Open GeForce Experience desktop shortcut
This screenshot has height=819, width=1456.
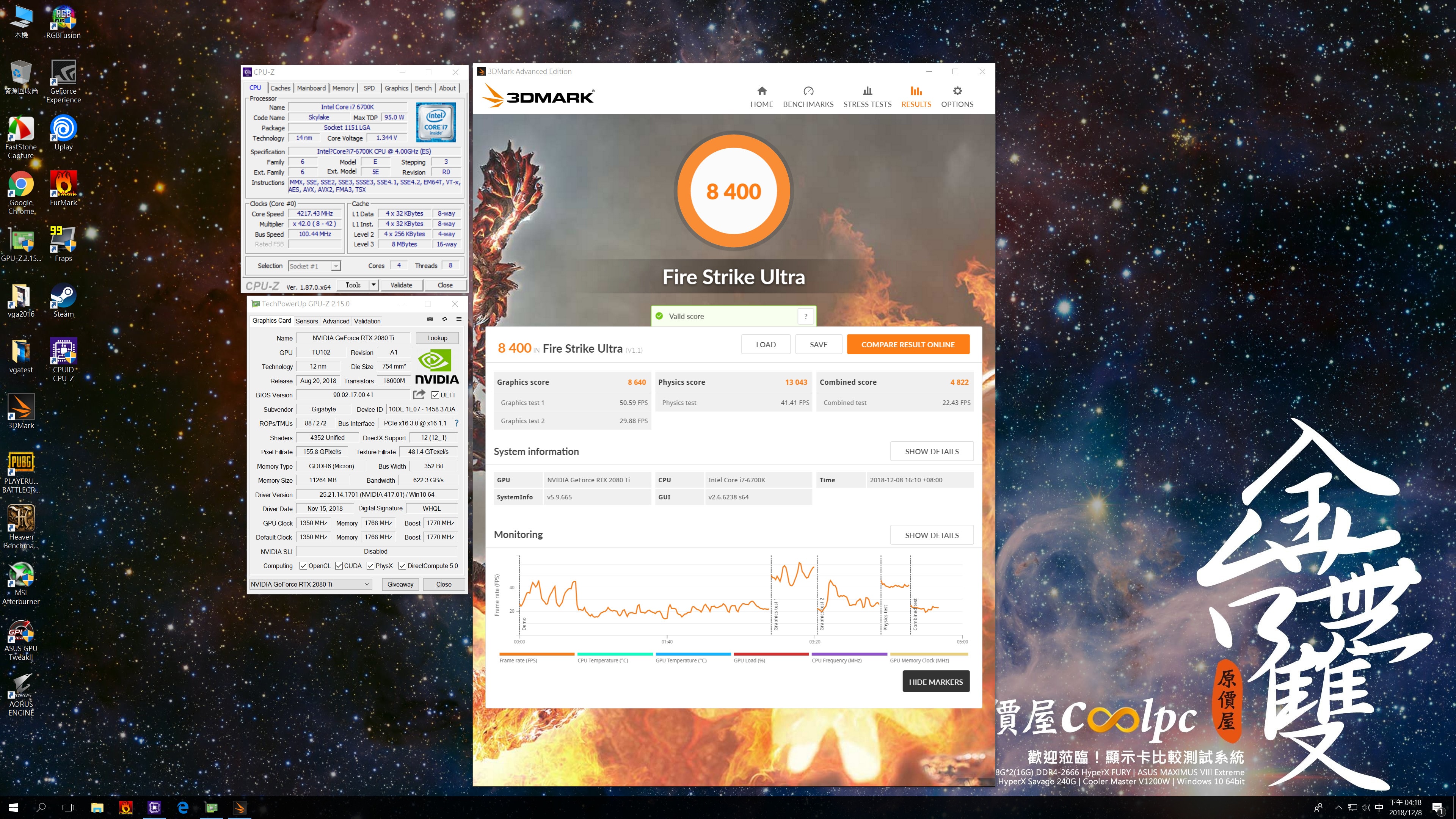pos(63,82)
